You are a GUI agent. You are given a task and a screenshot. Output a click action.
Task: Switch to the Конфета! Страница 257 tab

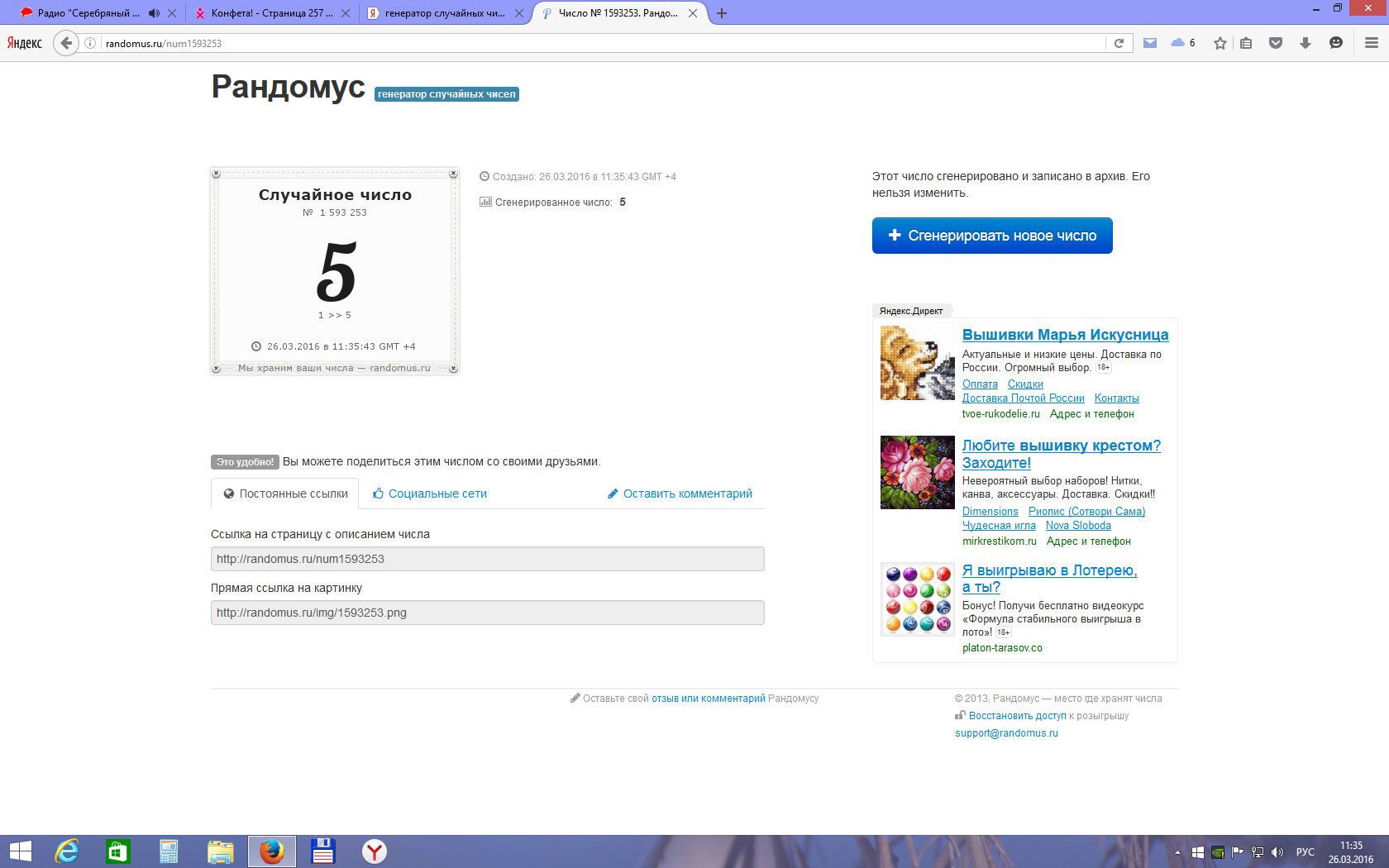[x=271, y=13]
